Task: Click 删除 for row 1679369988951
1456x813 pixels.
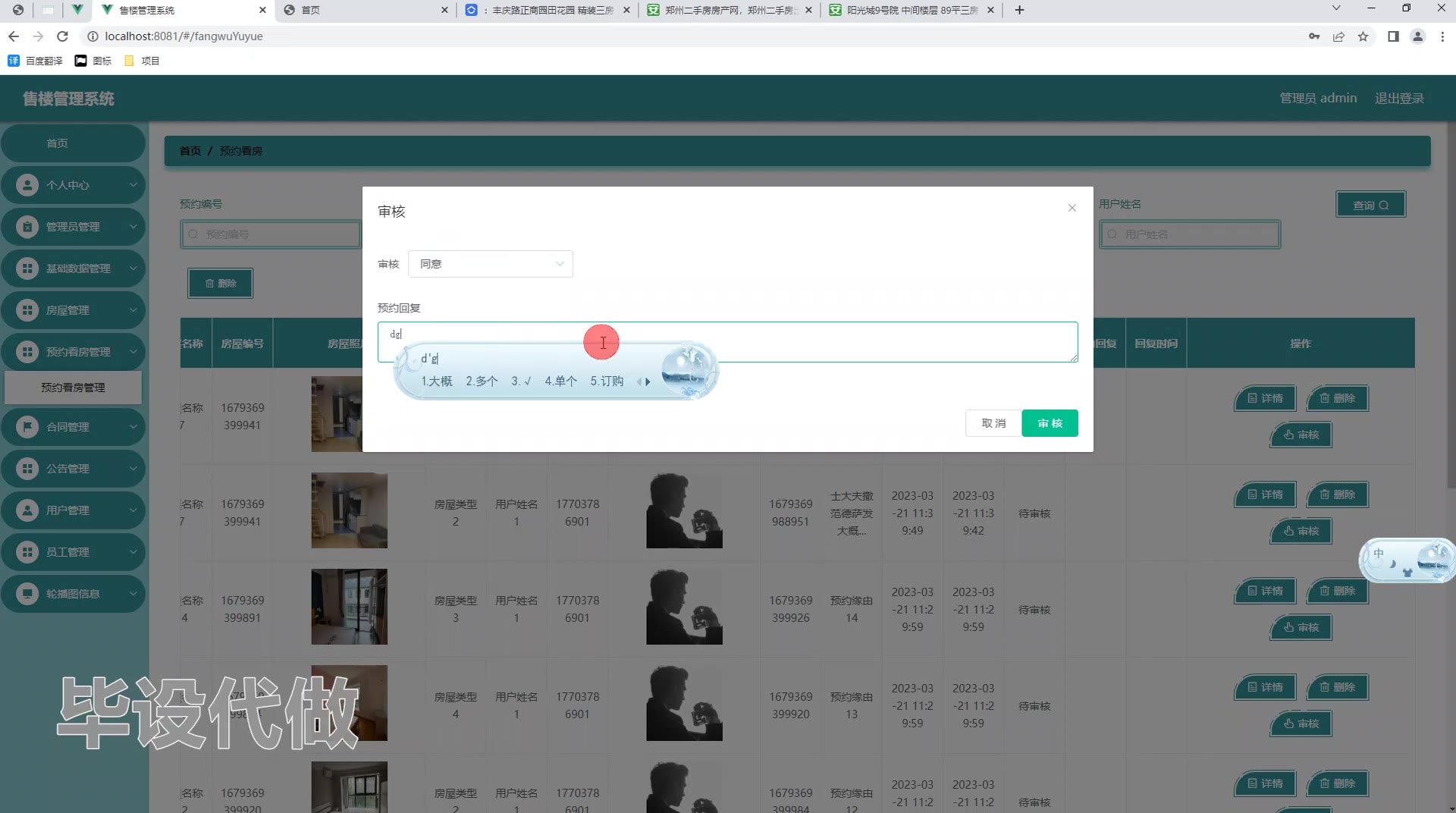Action: coord(1338,494)
